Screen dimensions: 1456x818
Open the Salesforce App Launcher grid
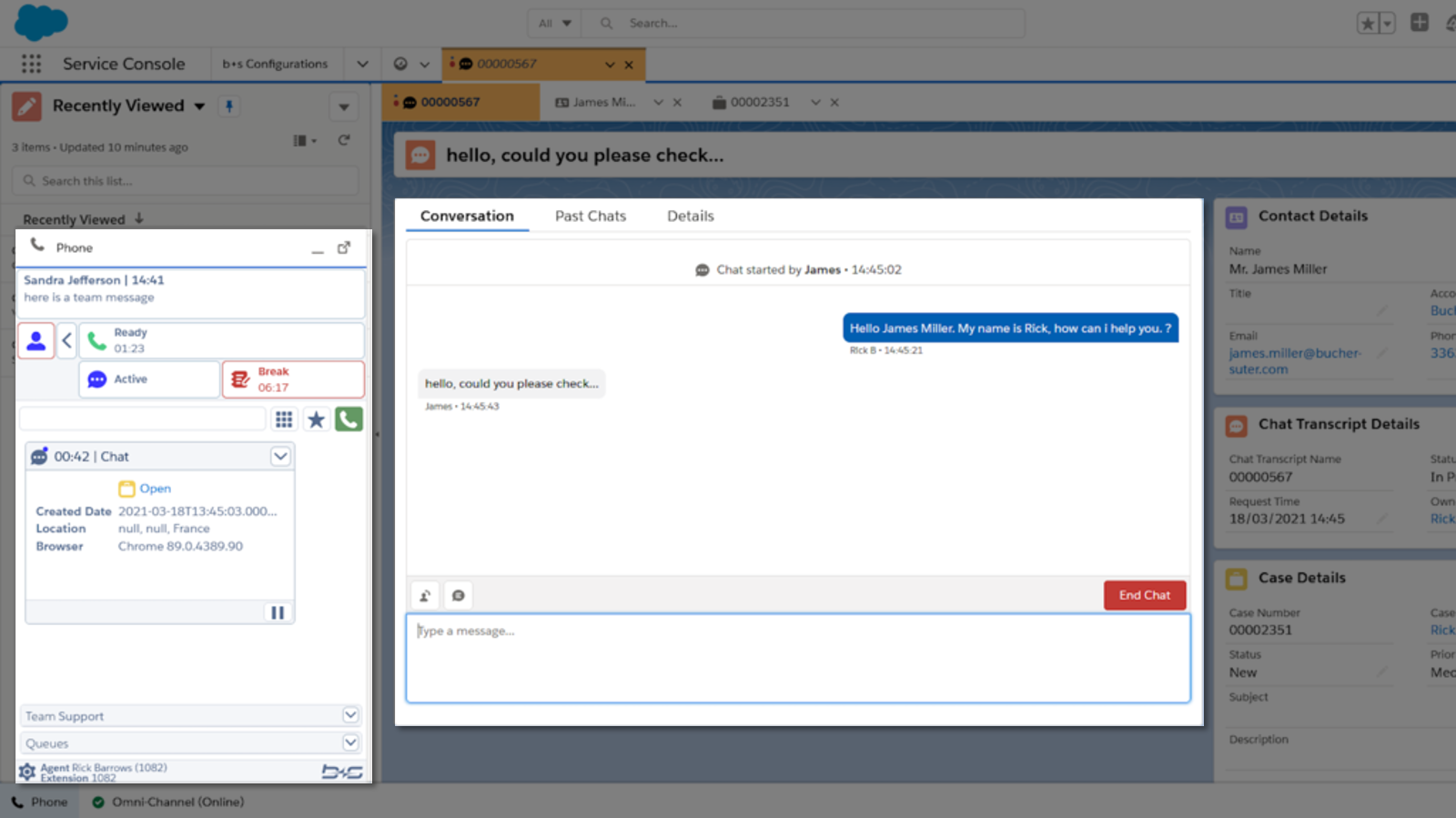[x=32, y=64]
